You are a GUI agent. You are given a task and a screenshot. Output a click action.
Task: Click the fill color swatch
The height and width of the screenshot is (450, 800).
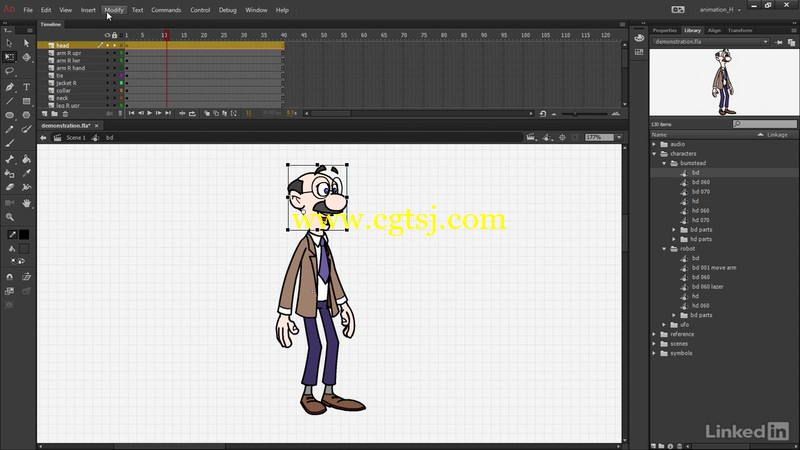pyautogui.click(x=23, y=249)
